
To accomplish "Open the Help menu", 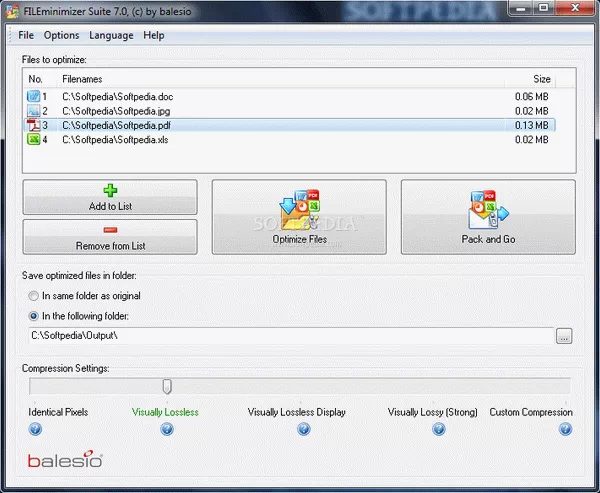I will click(154, 35).
